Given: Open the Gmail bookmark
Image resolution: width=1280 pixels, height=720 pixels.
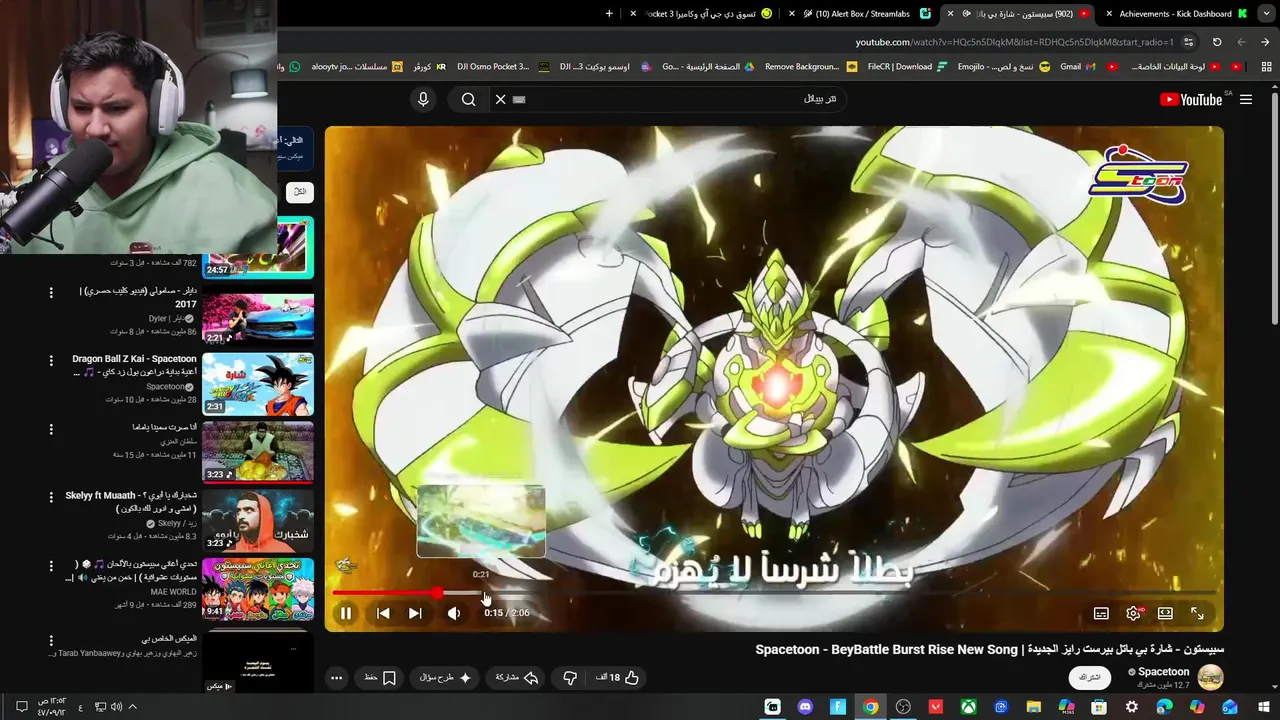Looking at the screenshot, I should pyautogui.click(x=1077, y=67).
